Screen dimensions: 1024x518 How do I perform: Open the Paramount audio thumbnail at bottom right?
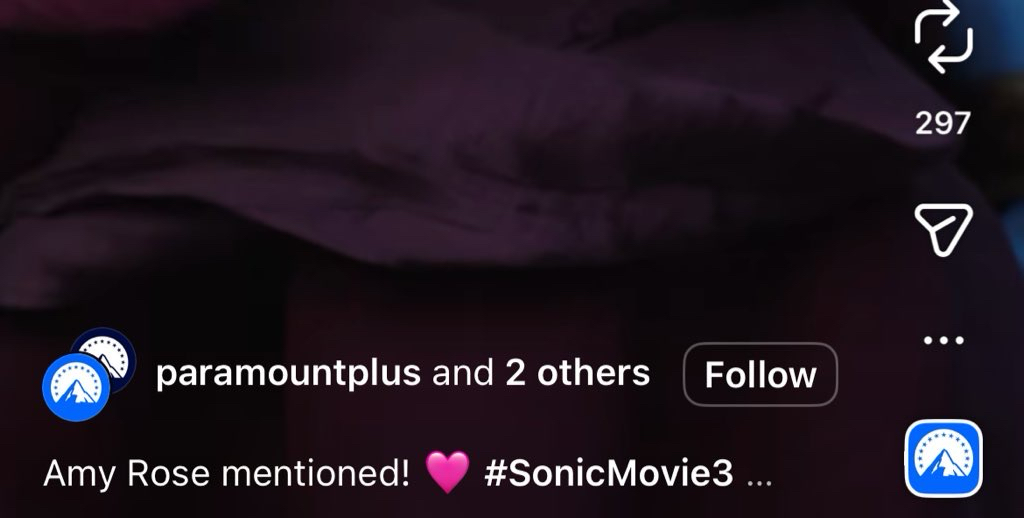click(944, 458)
